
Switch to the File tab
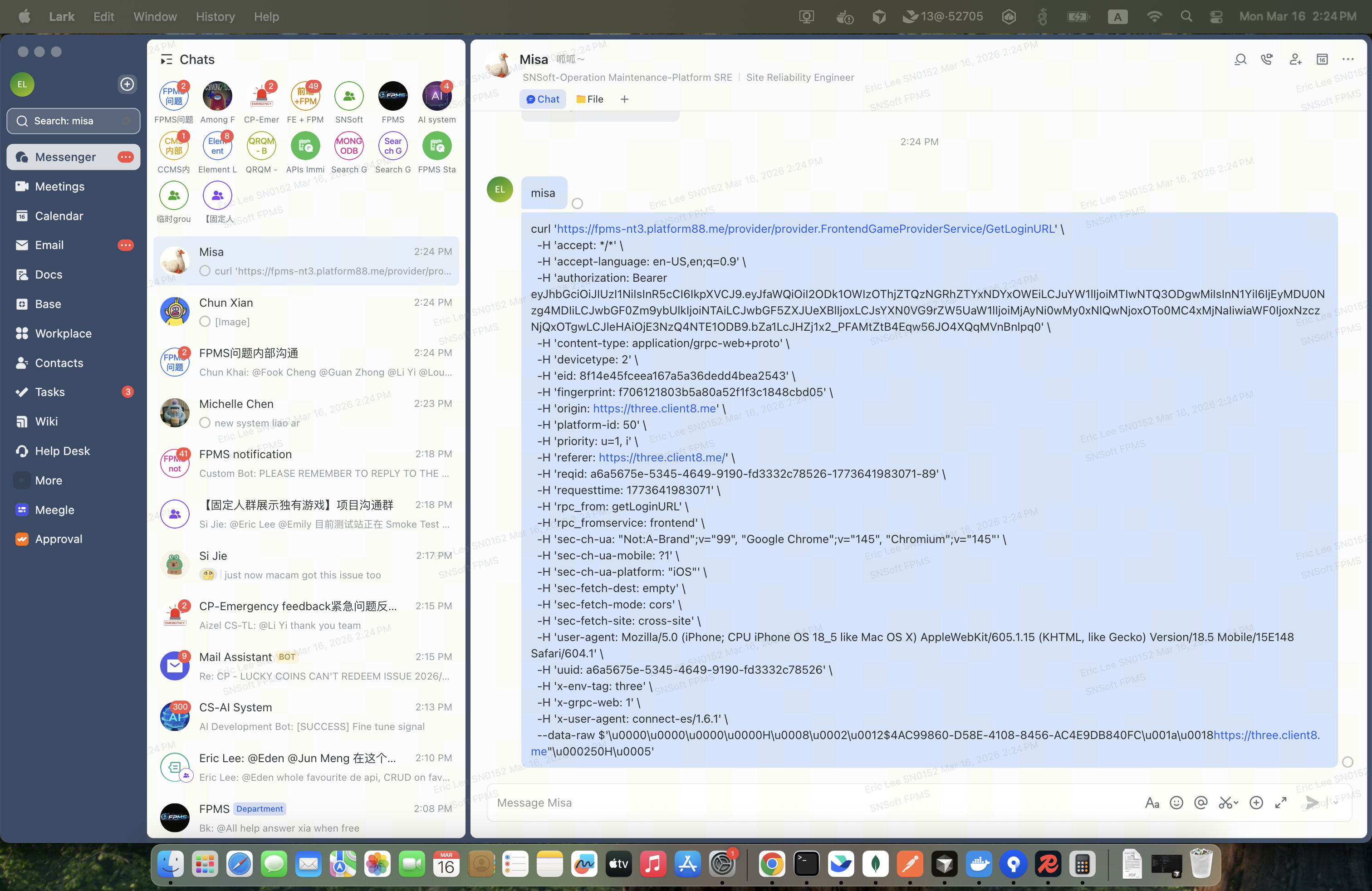tap(590, 99)
